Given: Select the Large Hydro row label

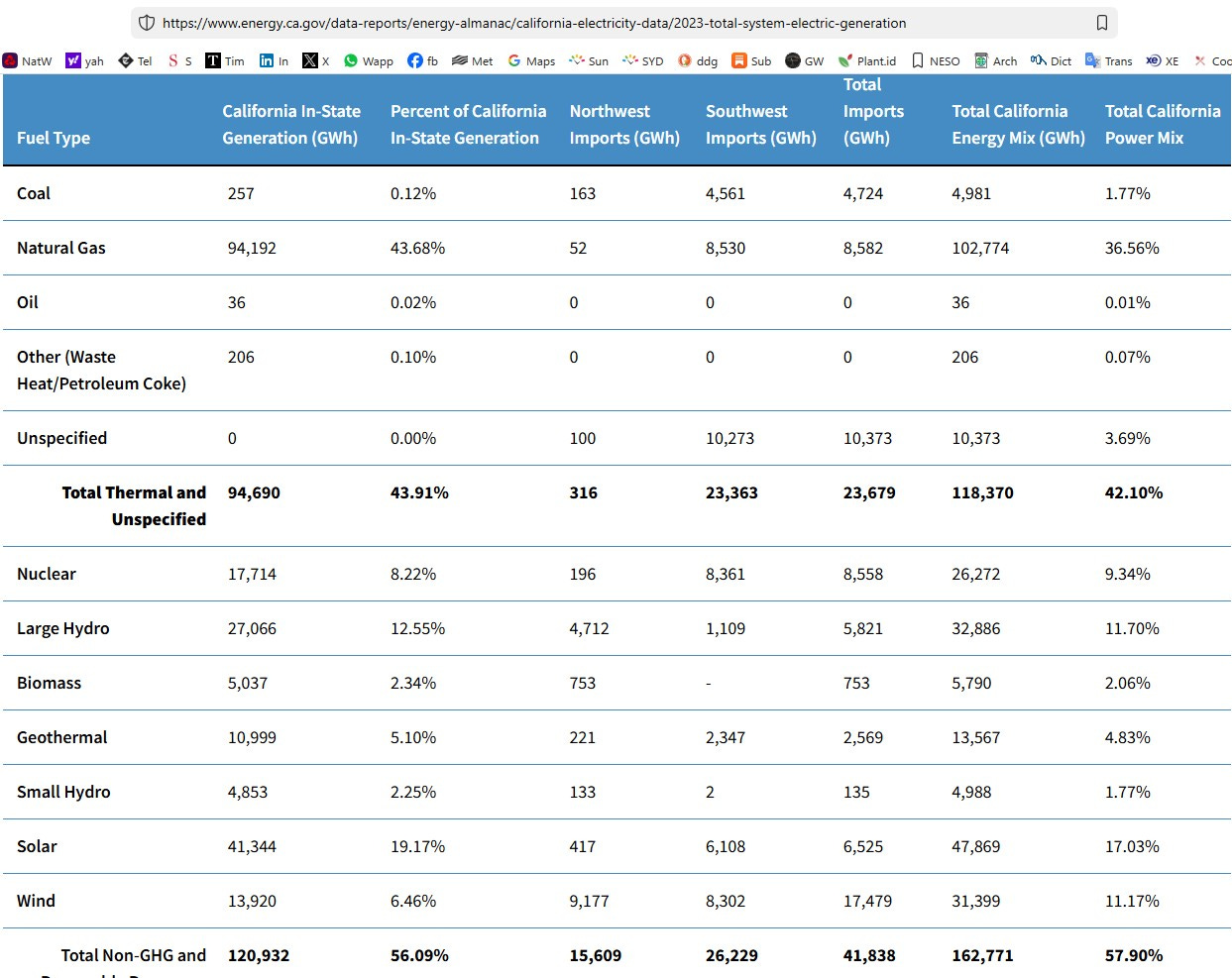Looking at the screenshot, I should 63,628.
